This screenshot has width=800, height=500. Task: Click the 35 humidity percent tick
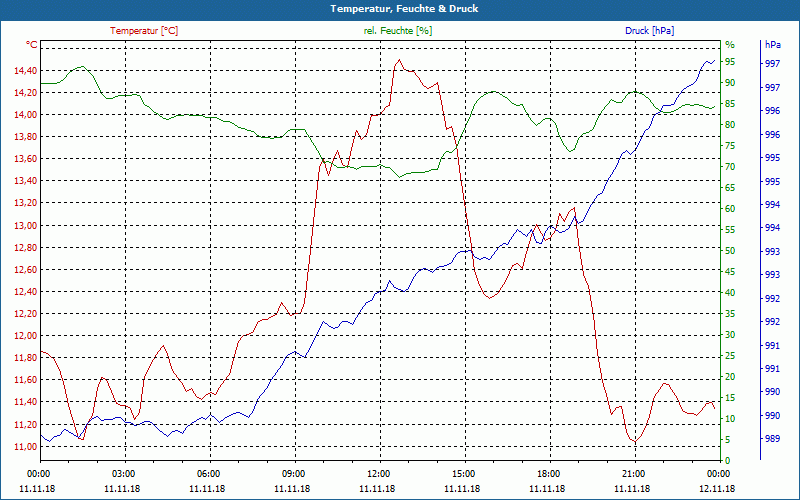pyautogui.click(x=730, y=314)
